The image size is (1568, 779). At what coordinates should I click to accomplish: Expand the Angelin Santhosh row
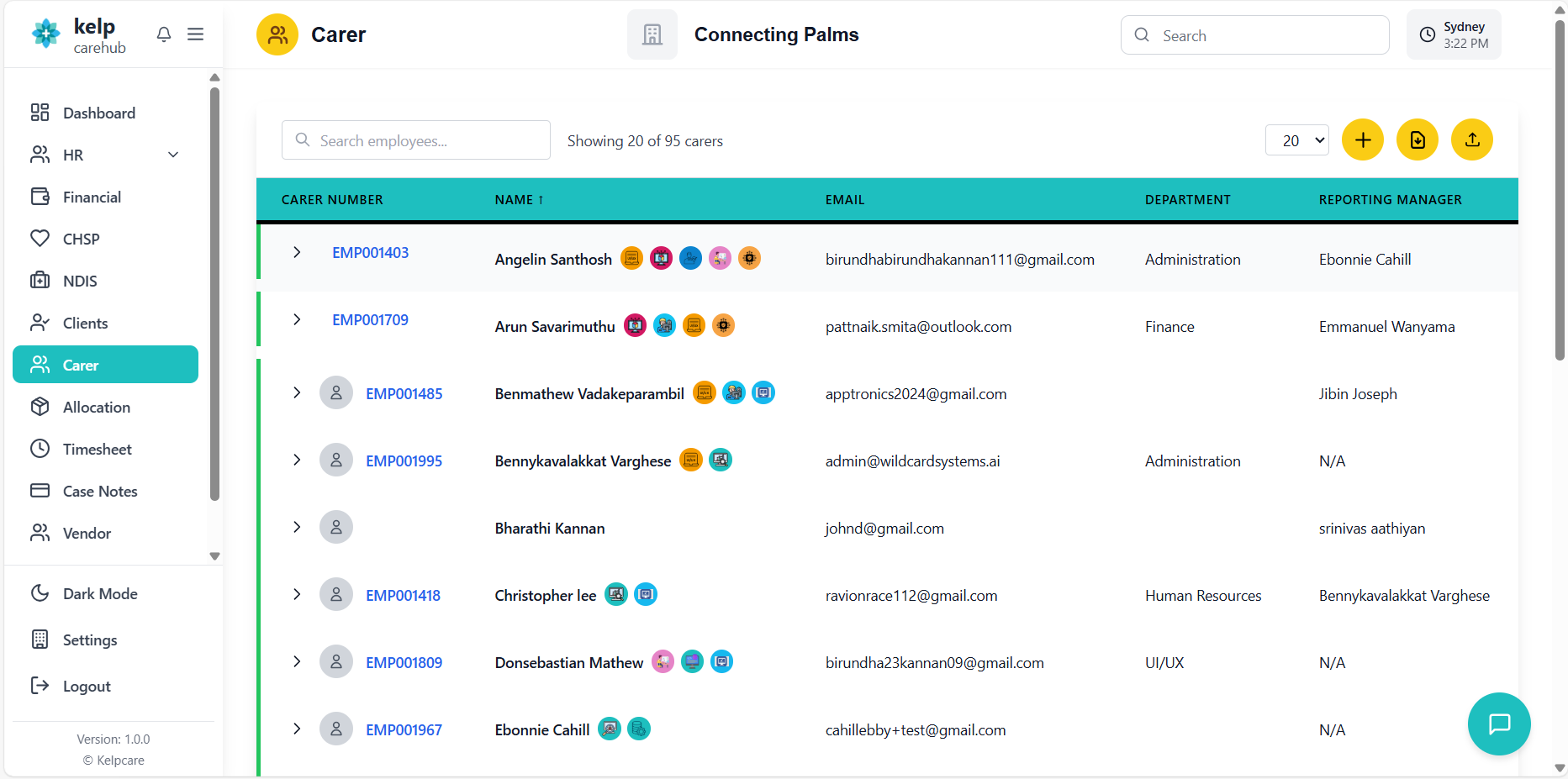[297, 252]
